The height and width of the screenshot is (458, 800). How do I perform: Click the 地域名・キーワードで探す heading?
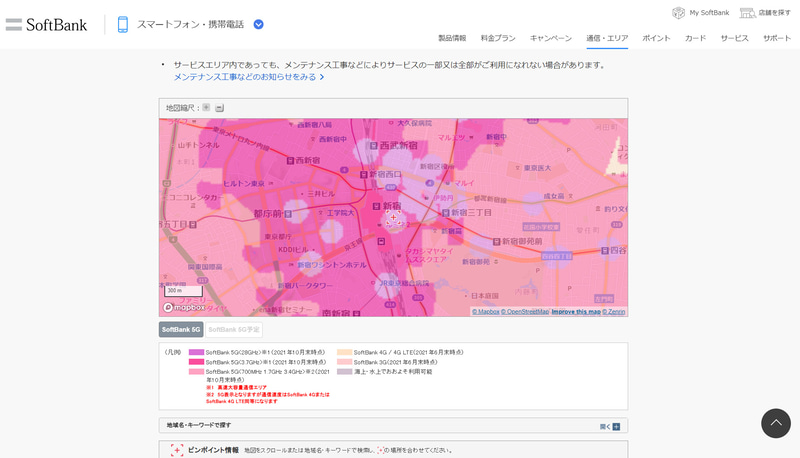pyautogui.click(x=198, y=425)
